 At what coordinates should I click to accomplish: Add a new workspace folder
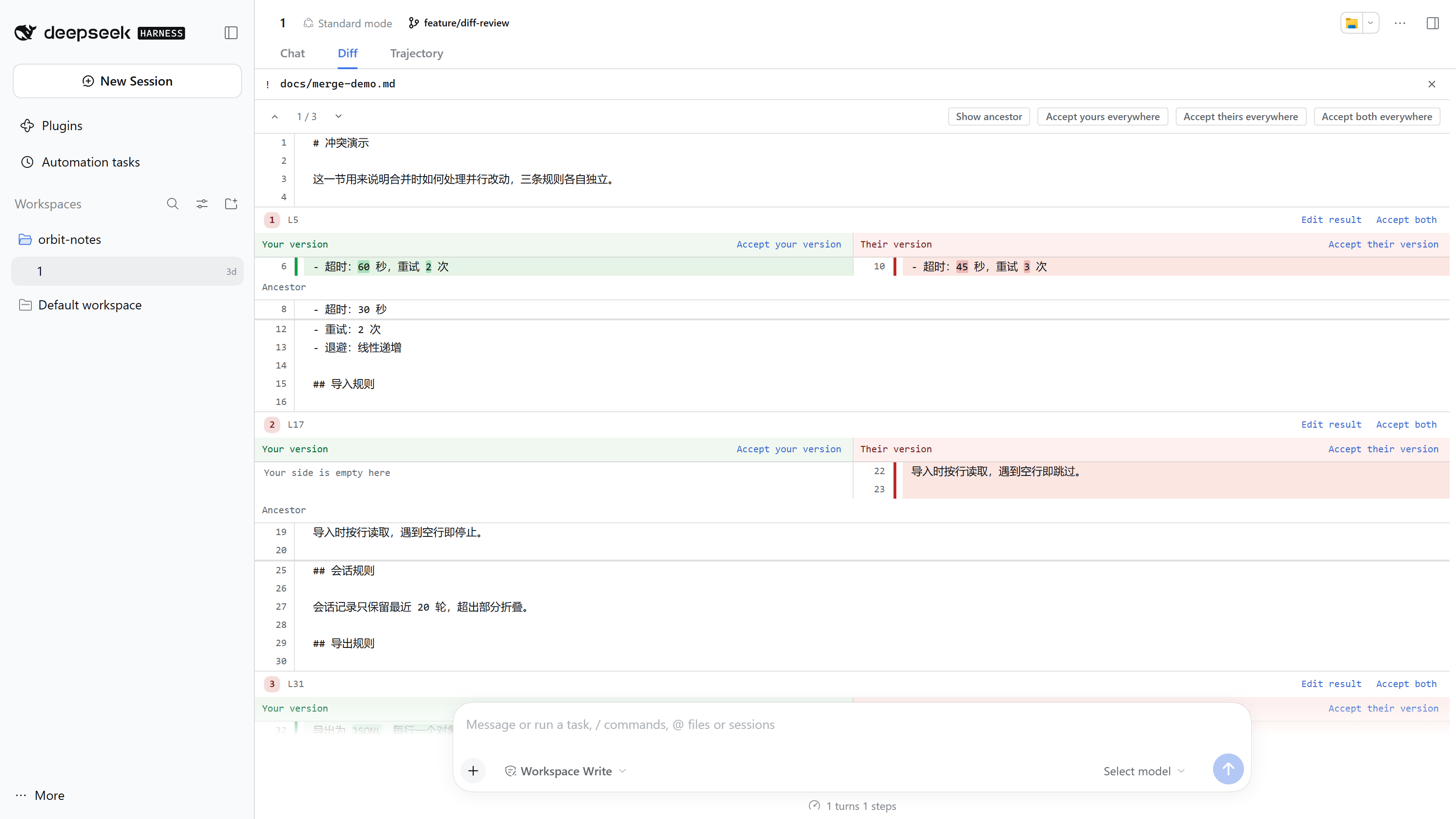[x=231, y=204]
